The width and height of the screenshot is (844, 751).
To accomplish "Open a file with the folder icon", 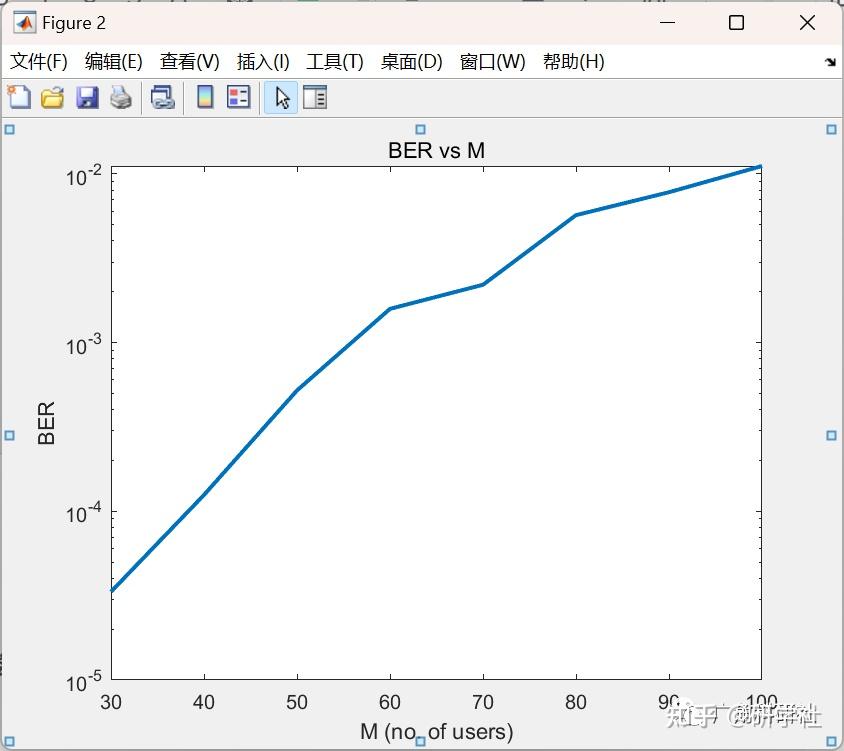I will [52, 97].
